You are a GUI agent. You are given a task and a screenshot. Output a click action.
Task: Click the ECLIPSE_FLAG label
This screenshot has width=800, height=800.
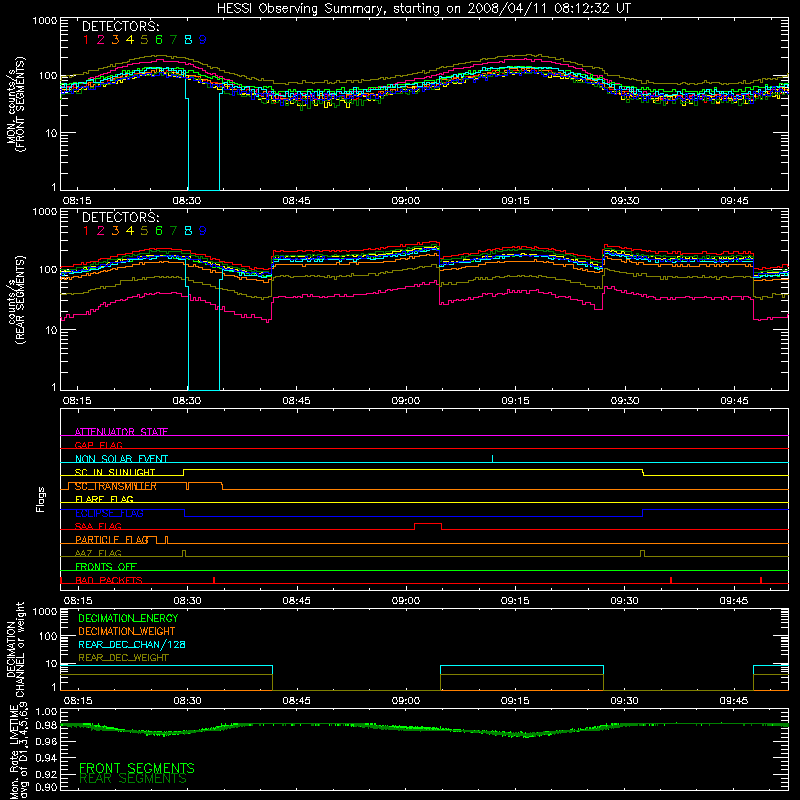(109, 513)
